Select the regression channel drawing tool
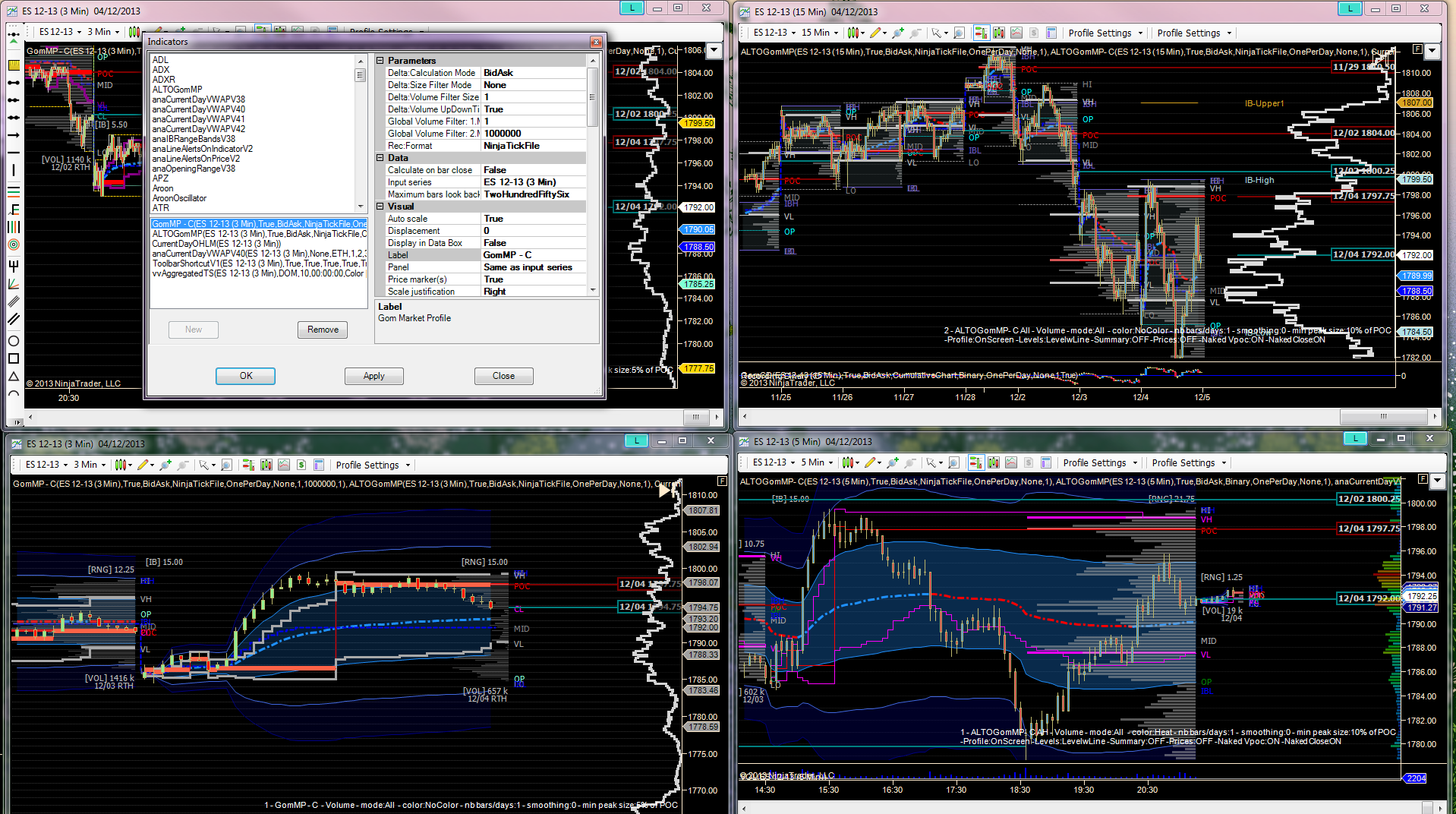The image size is (1456, 814). (14, 301)
